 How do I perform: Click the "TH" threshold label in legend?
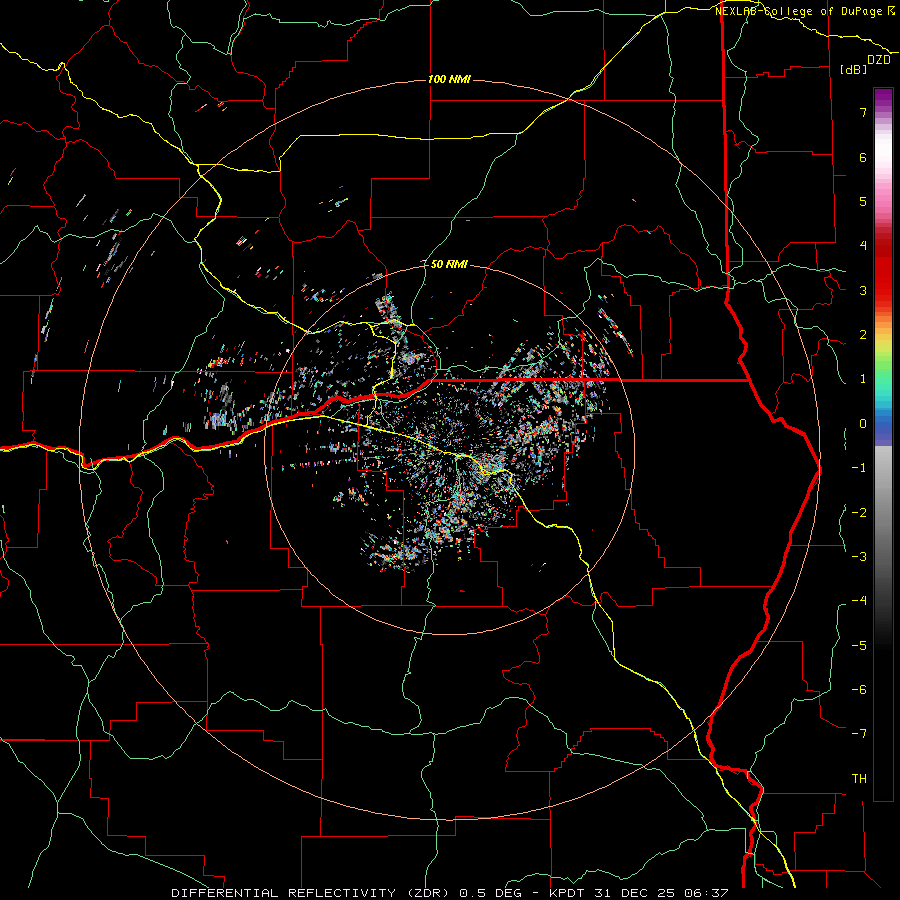point(859,778)
